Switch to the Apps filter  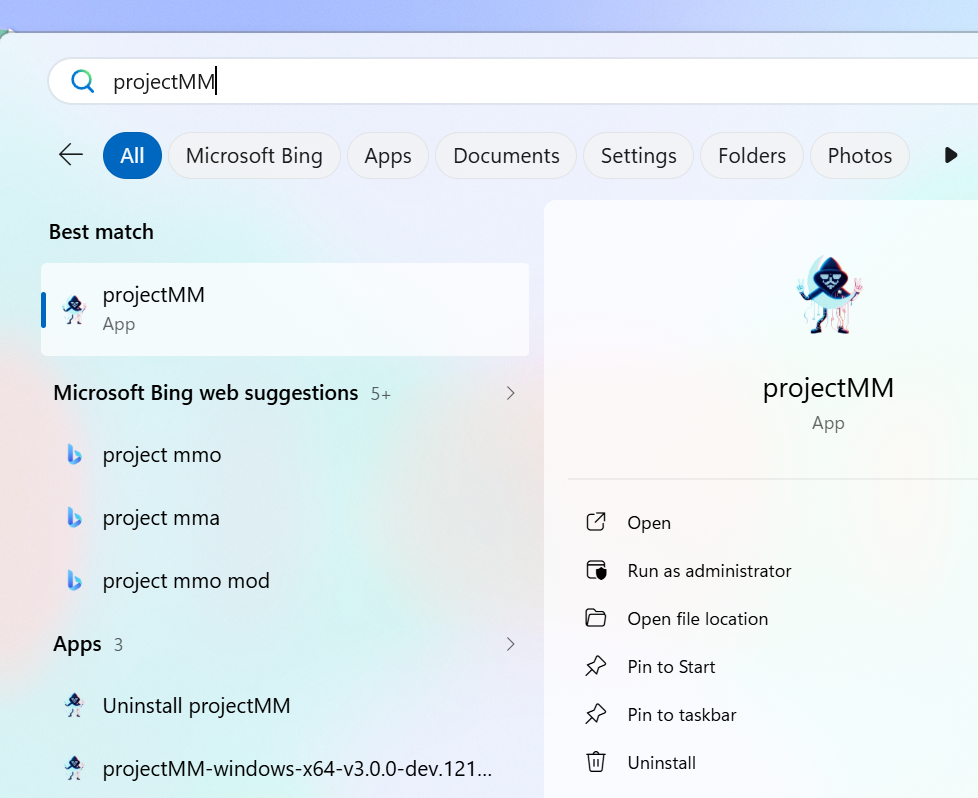(388, 155)
